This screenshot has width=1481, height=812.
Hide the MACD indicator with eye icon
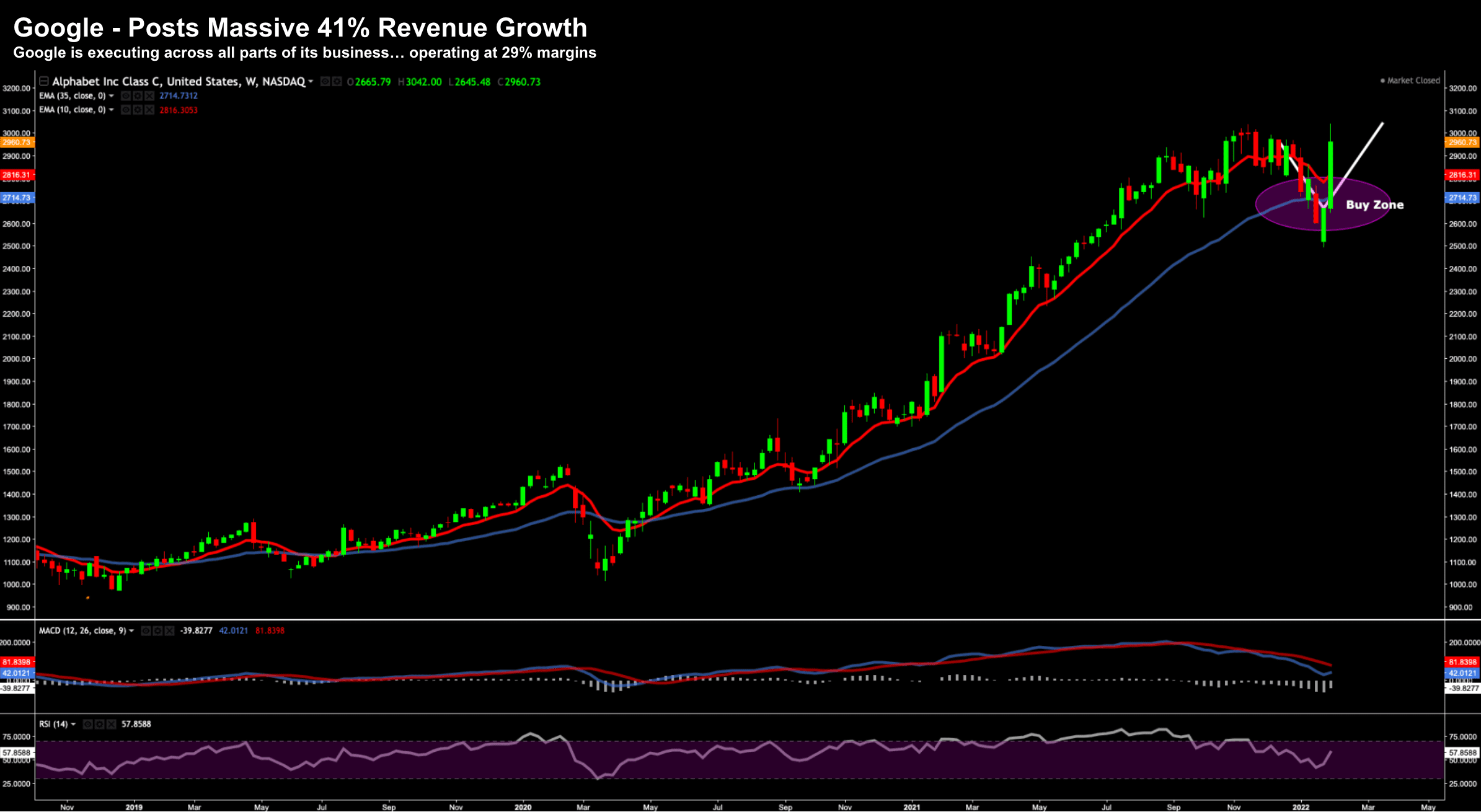[146, 631]
